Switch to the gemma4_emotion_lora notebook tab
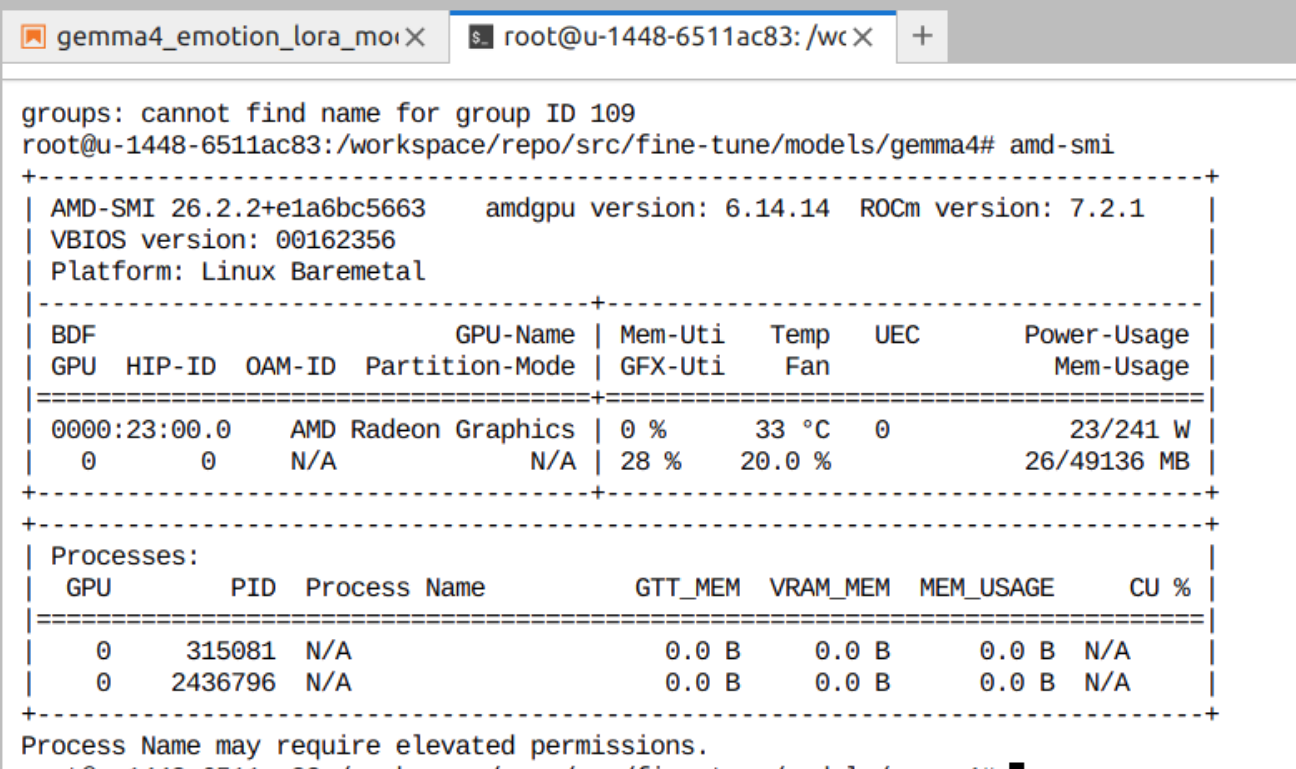Screen dimensions: 1296x769 pyautogui.click(x=225, y=38)
